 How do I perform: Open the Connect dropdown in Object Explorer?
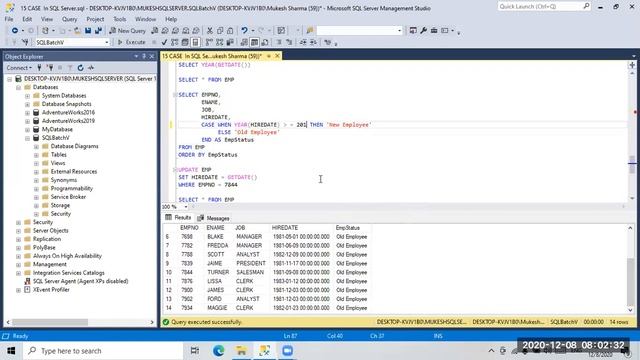[x=19, y=68]
